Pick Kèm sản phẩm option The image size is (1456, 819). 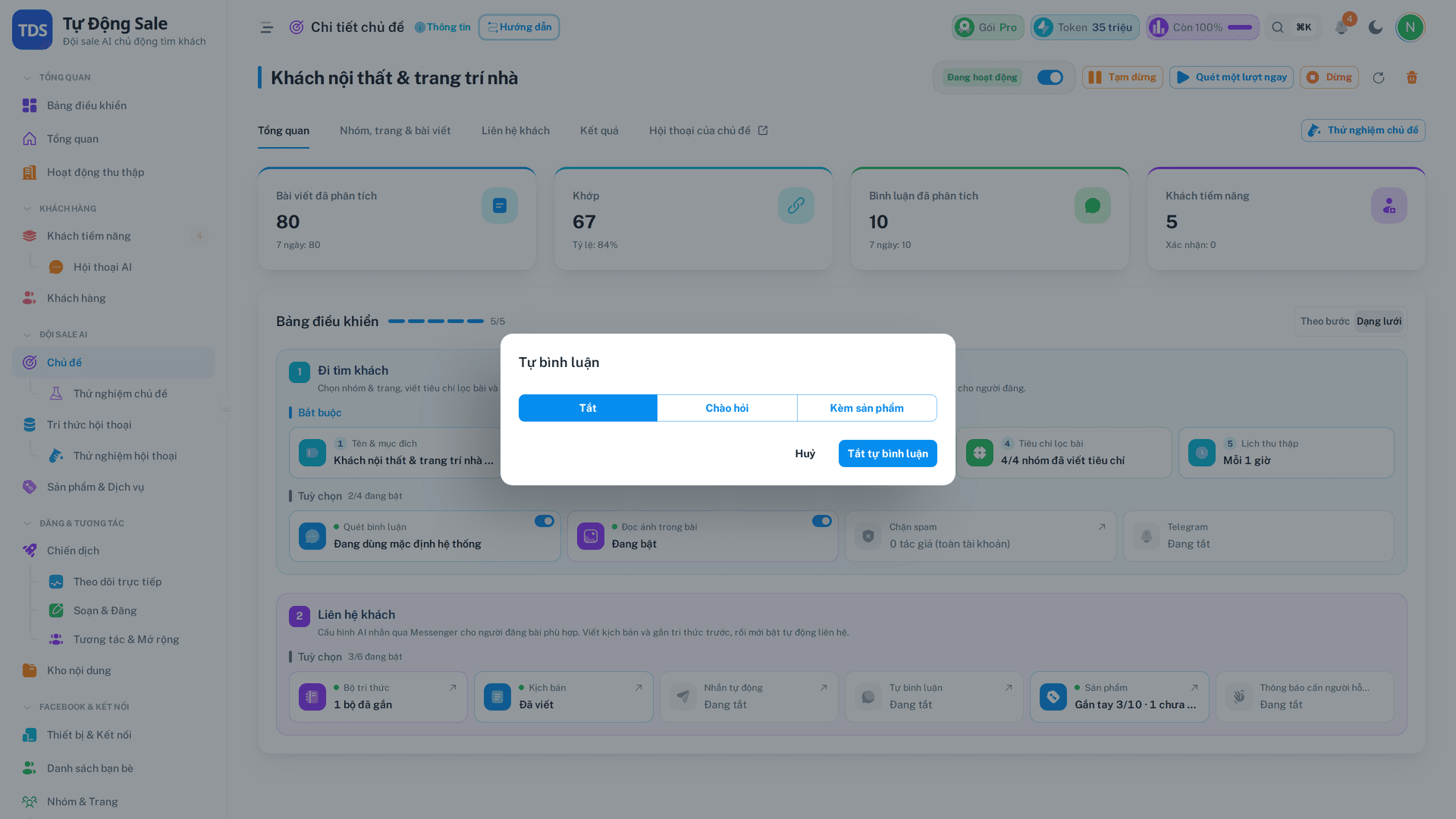click(x=867, y=408)
